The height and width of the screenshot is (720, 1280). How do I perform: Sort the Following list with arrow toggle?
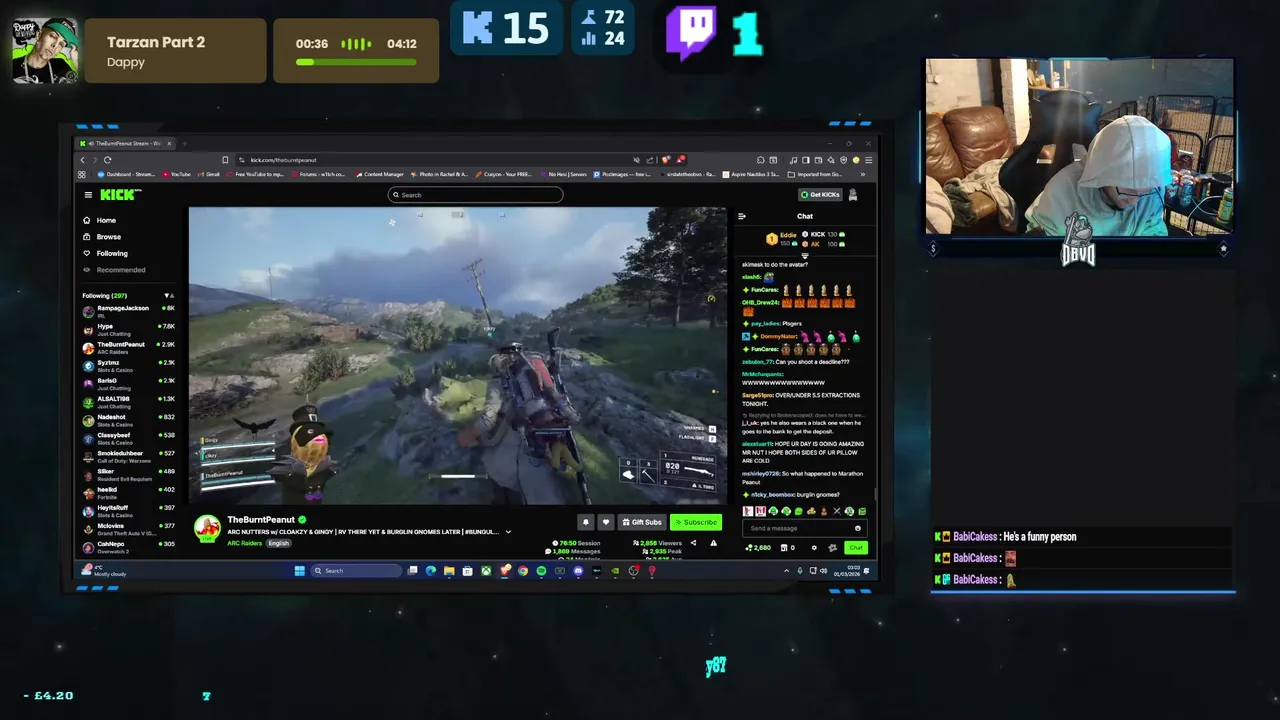[168, 296]
